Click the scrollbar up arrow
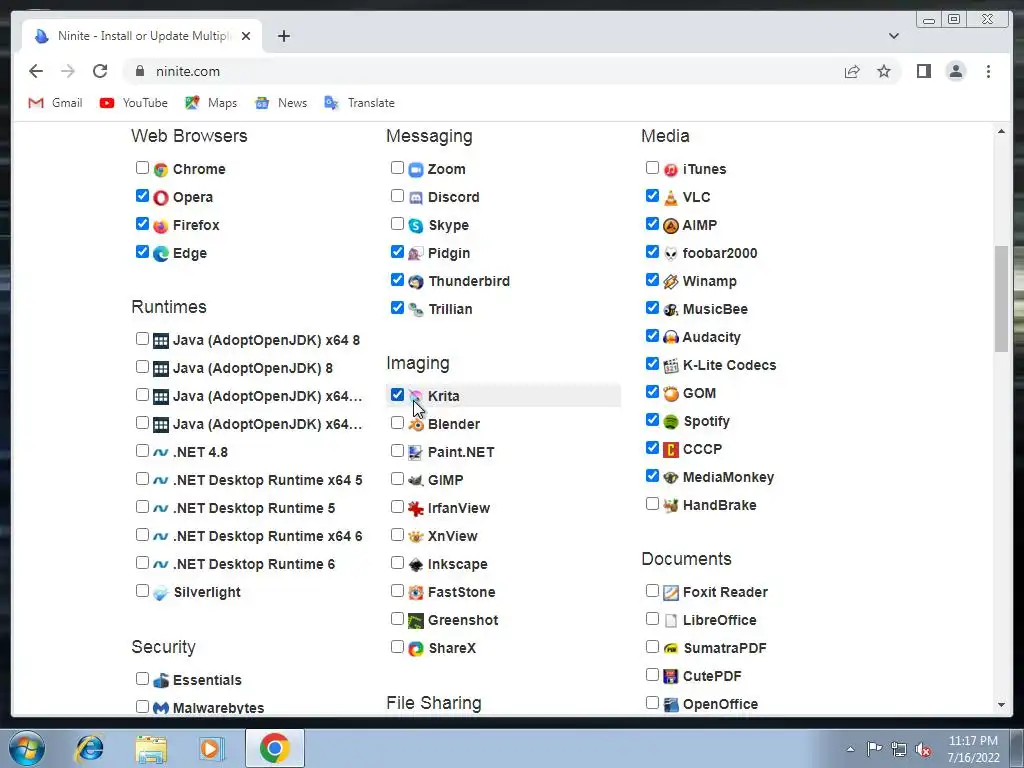The height and width of the screenshot is (768, 1024). [1001, 131]
